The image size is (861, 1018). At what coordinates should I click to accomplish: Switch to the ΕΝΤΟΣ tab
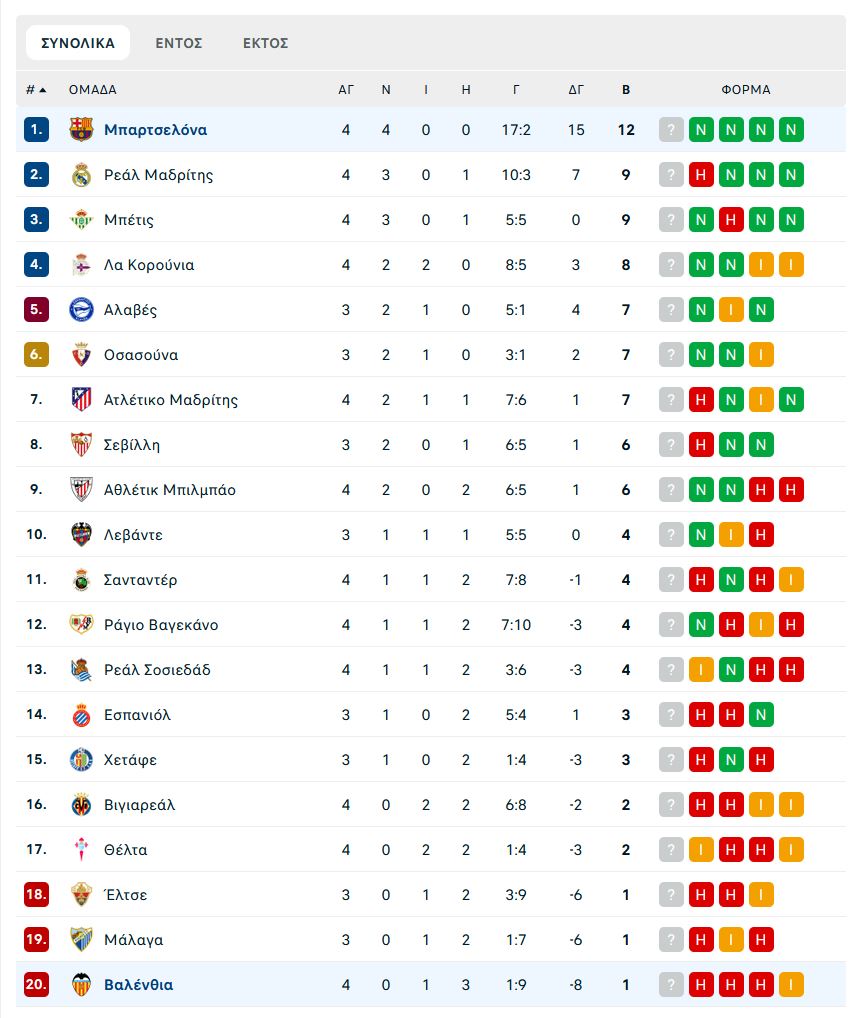179,43
